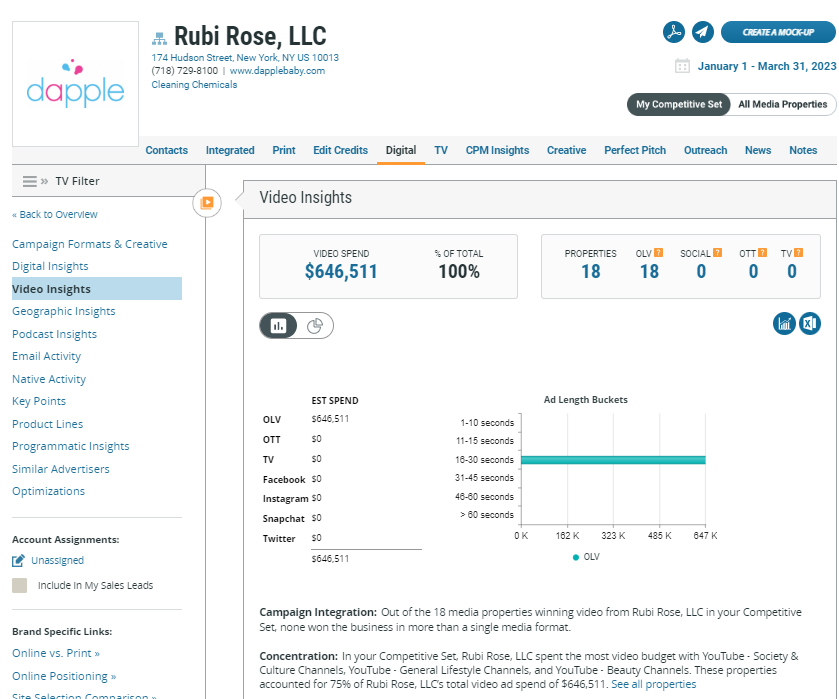The image size is (839, 699).
Task: Select Video Insights in sidebar
Action: (97, 288)
